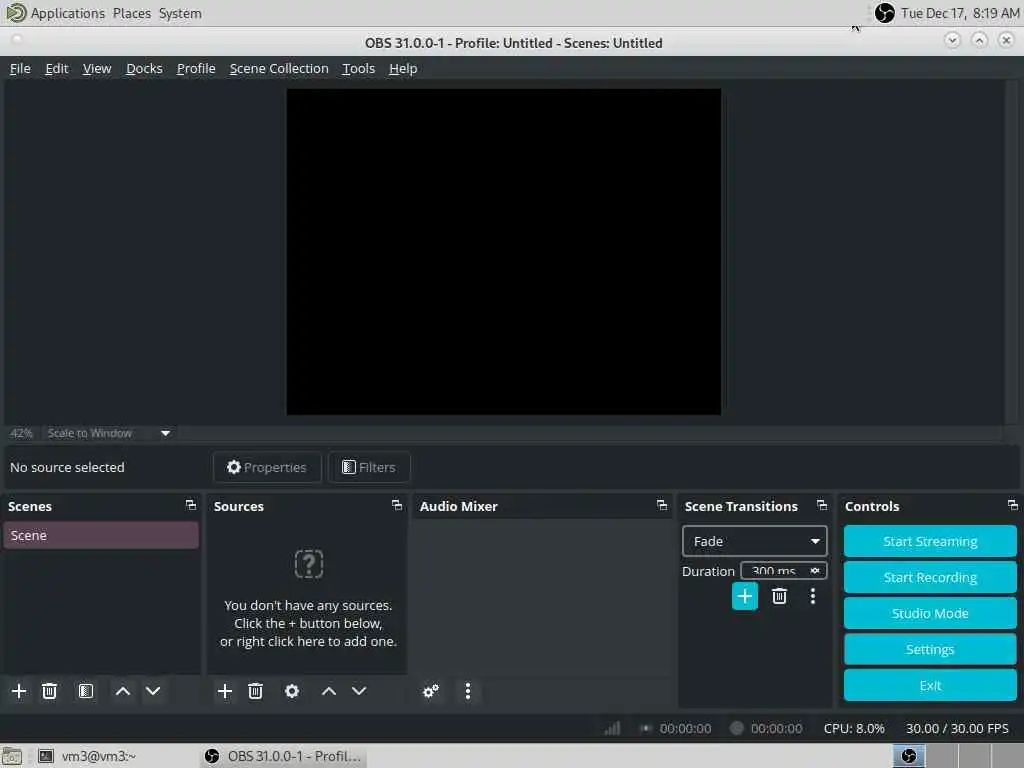This screenshot has width=1024, height=768.
Task: Click the Properties button
Action: pyautogui.click(x=267, y=467)
